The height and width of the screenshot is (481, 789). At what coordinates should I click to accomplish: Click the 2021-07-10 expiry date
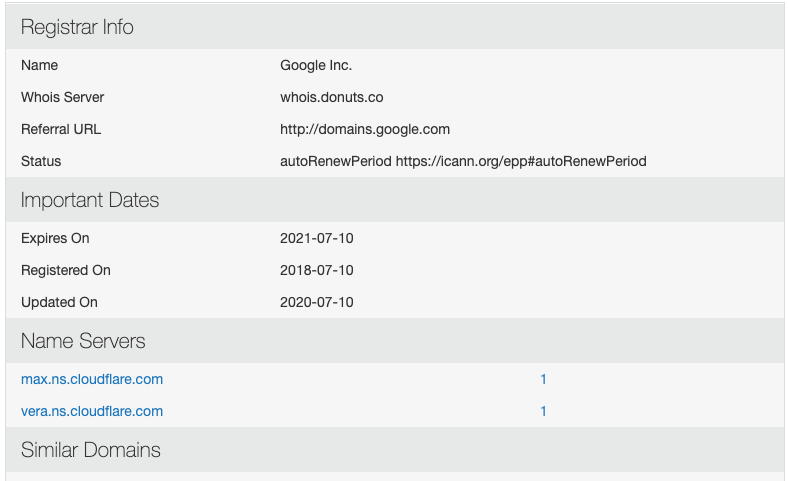coord(317,238)
